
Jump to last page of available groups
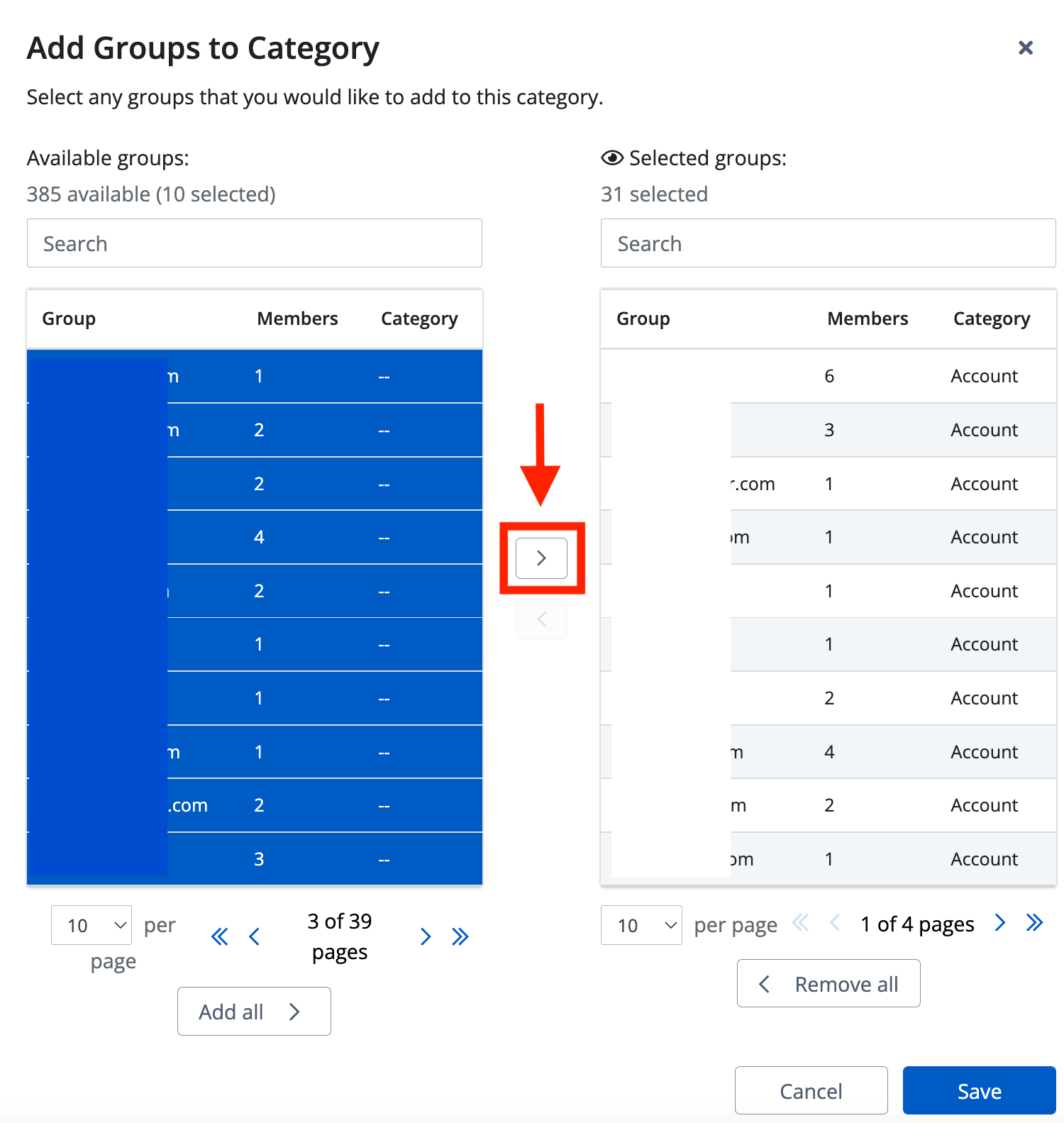tap(460, 937)
